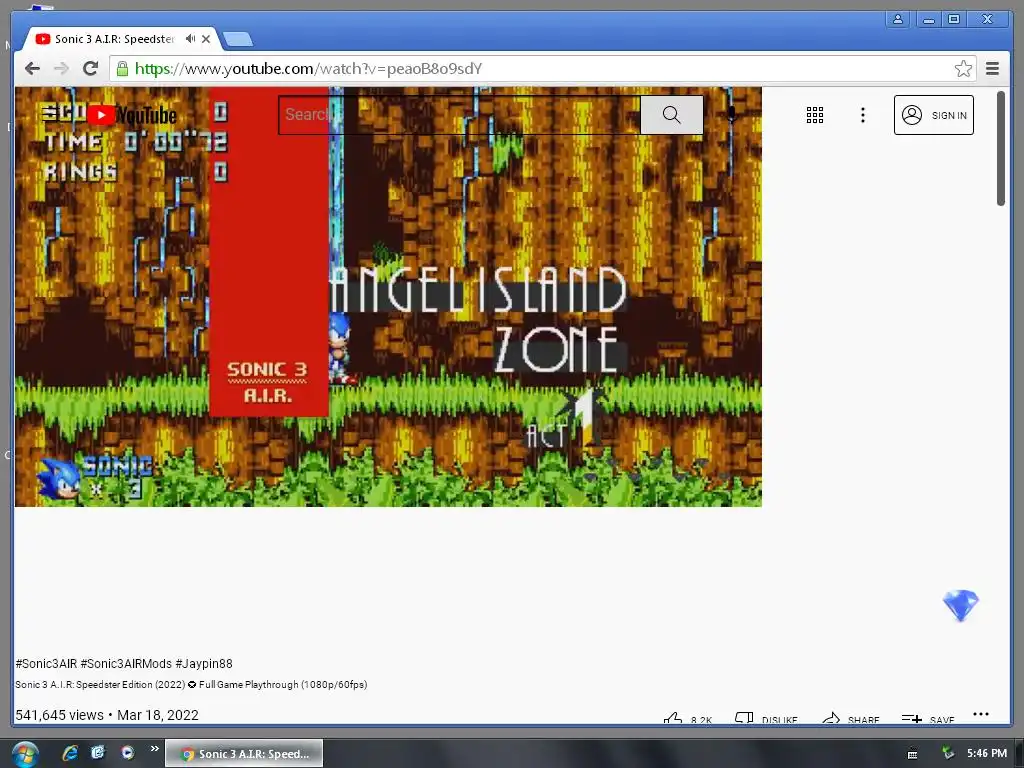Screen dimensions: 1024x768
Task: Maximize the Chrome window
Action: coord(954,20)
